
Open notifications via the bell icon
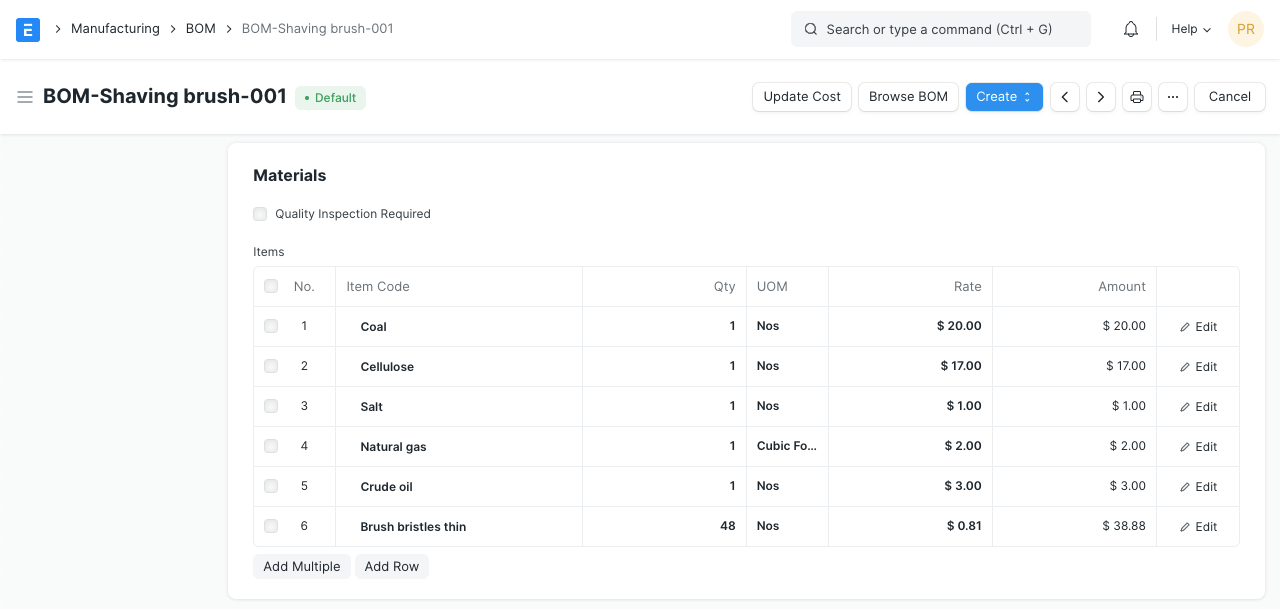(x=1130, y=29)
